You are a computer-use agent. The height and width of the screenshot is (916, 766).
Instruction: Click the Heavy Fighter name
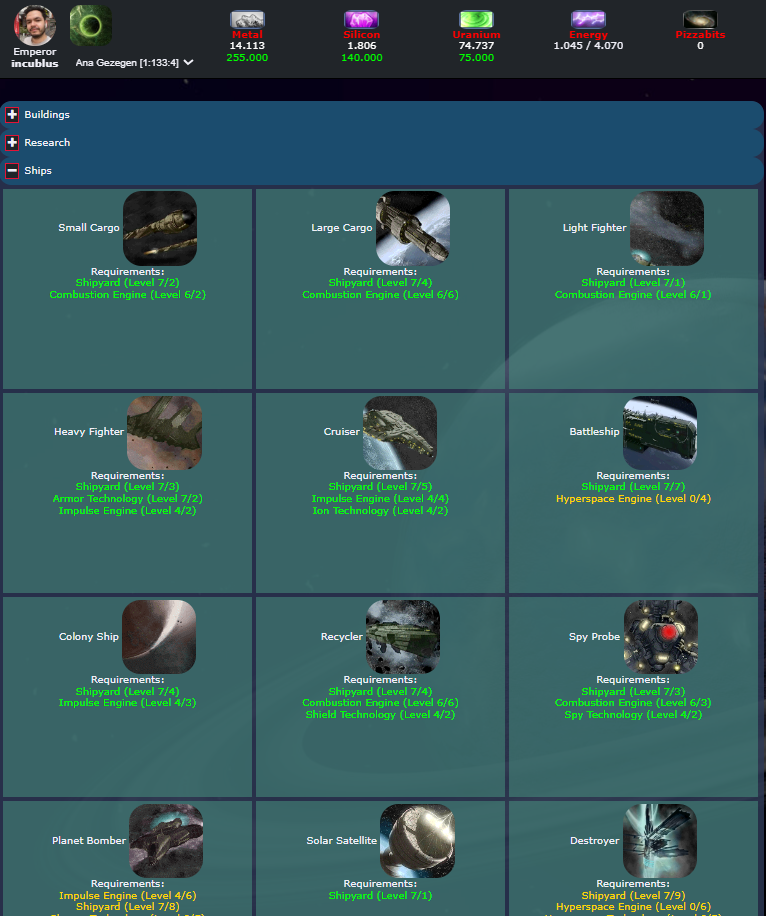(x=89, y=432)
